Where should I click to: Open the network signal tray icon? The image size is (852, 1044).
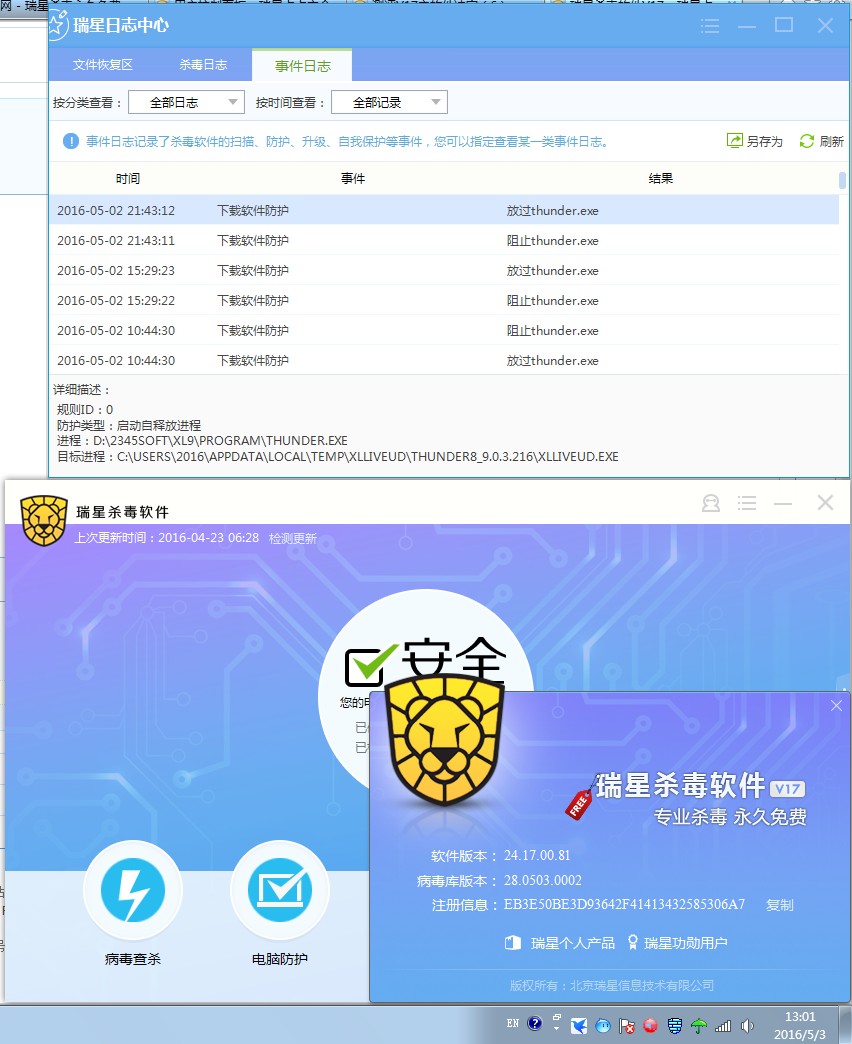pos(723,1026)
